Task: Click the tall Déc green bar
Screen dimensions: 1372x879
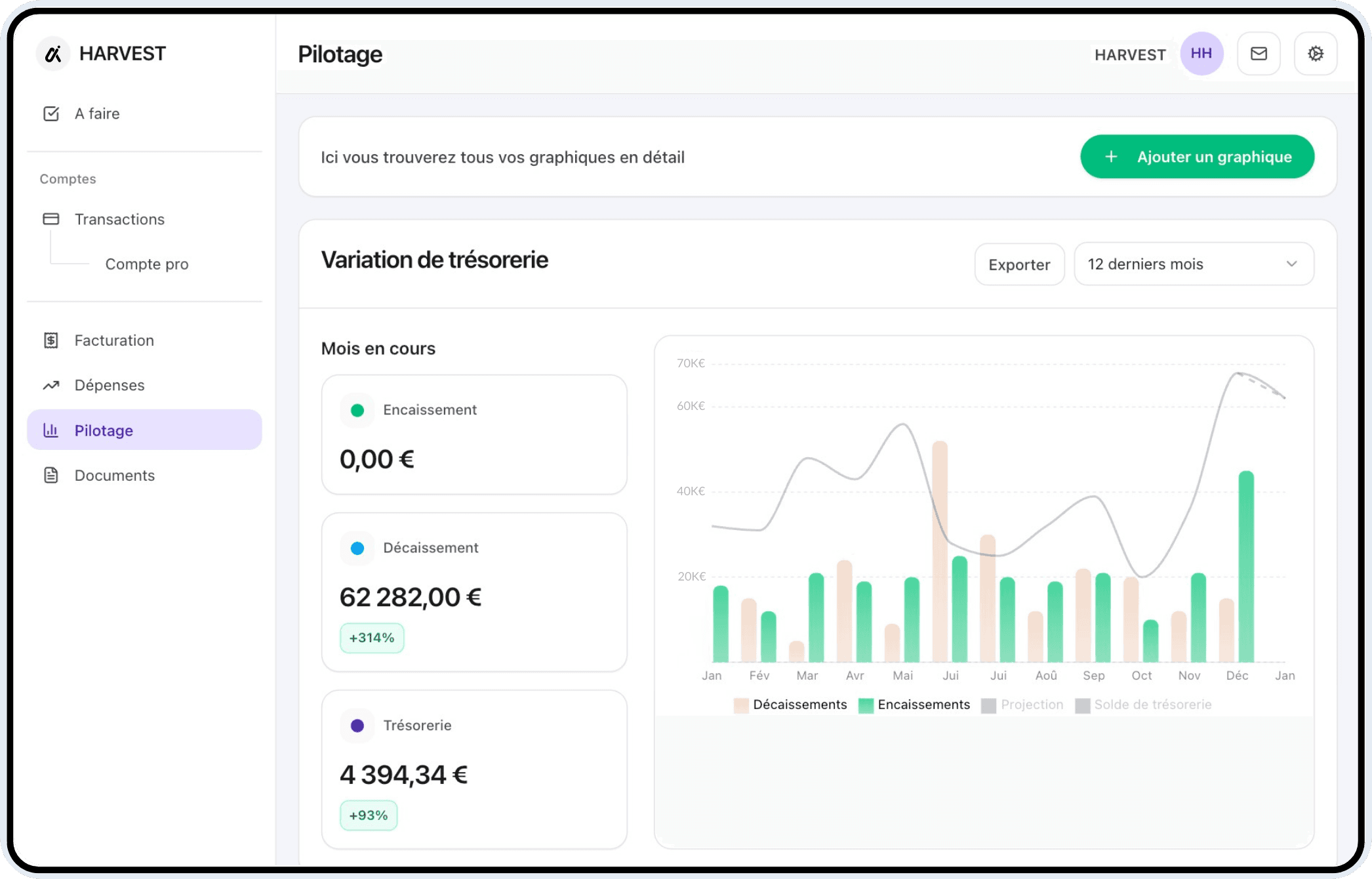Action: pyautogui.click(x=1245, y=567)
